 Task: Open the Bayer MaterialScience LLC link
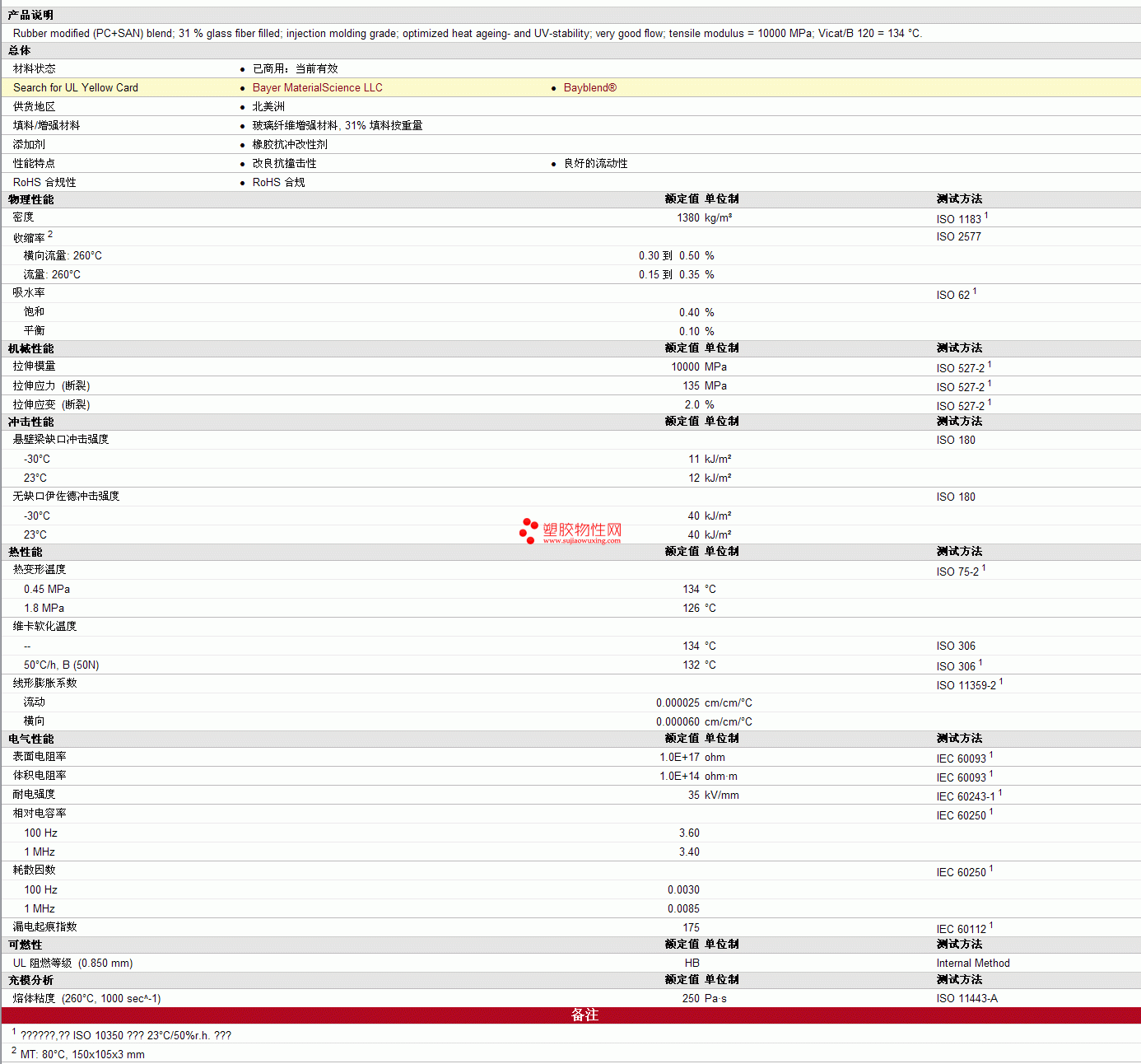click(x=317, y=88)
